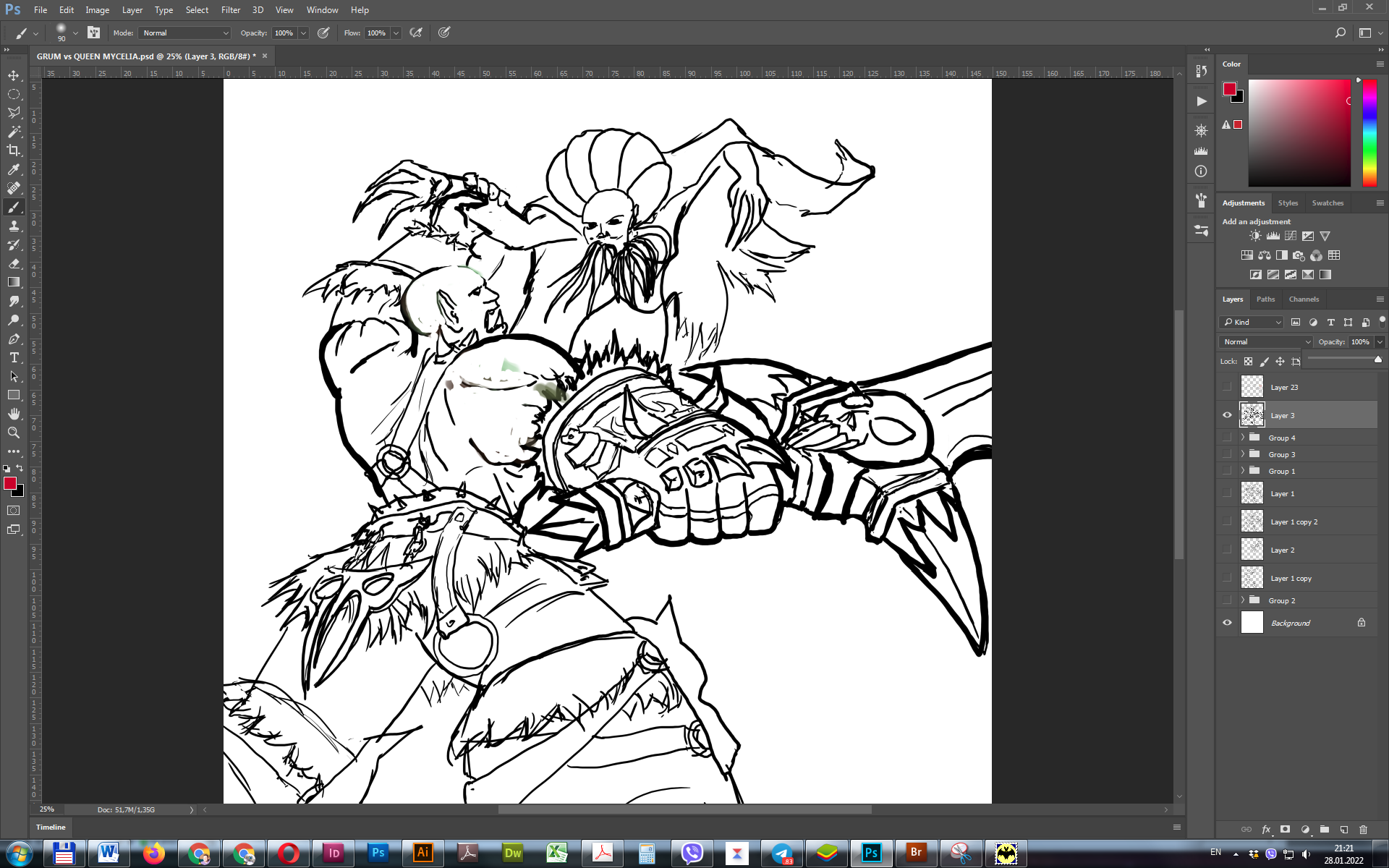Switch to the Channels tab
The height and width of the screenshot is (868, 1389).
[1304, 299]
